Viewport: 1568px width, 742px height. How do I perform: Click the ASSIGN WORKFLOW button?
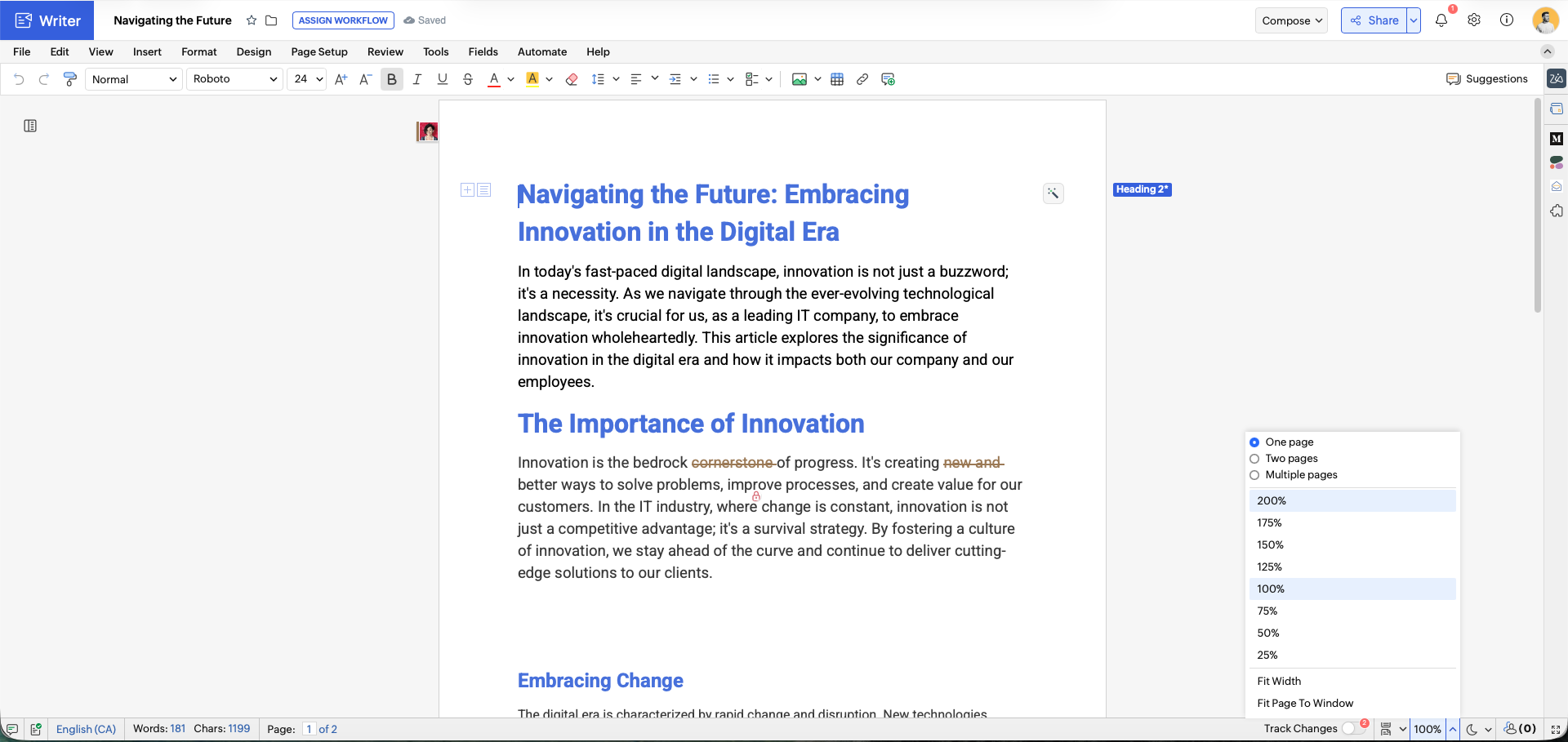point(343,20)
